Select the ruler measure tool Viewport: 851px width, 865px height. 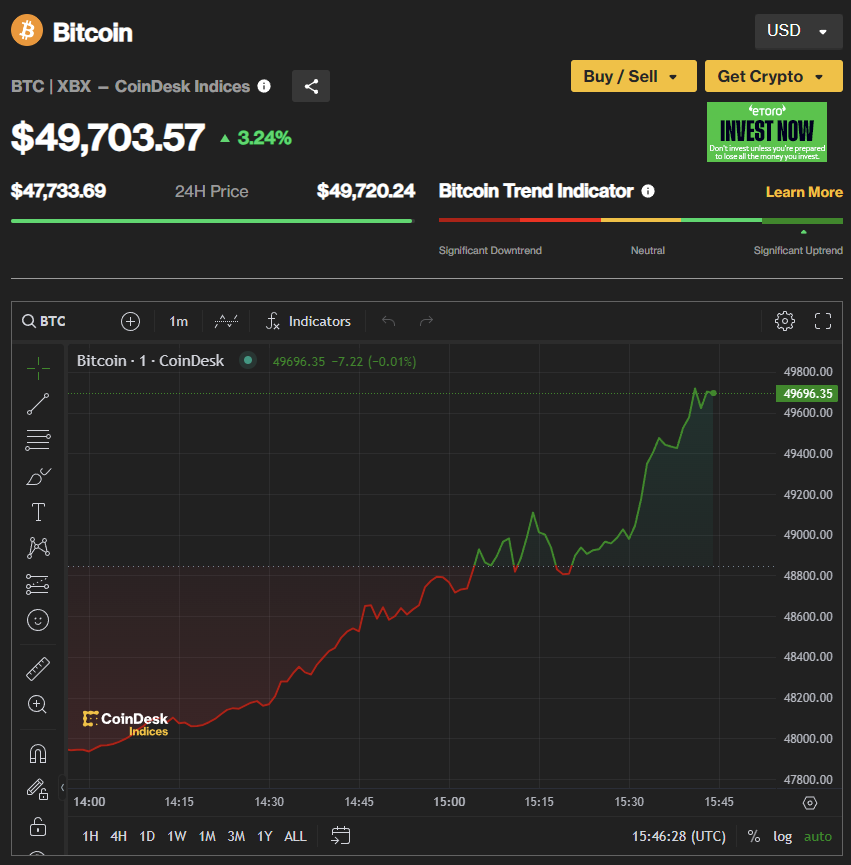click(38, 669)
